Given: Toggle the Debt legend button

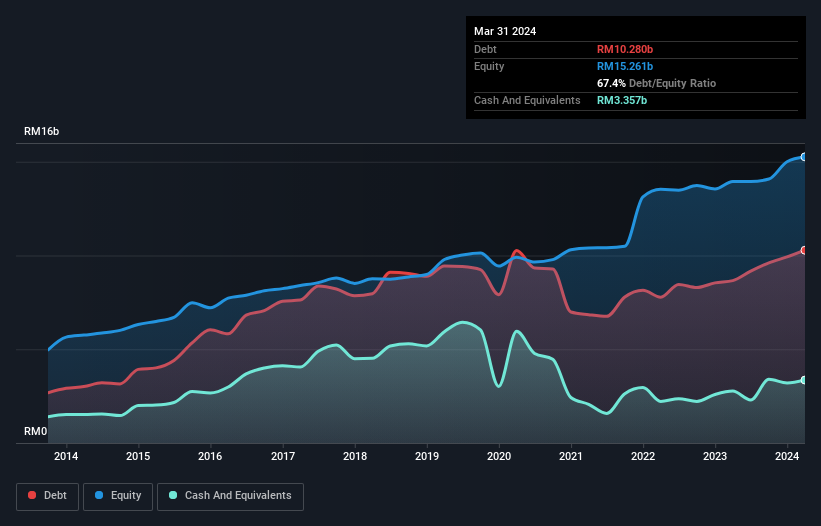Looking at the screenshot, I should pos(48,496).
